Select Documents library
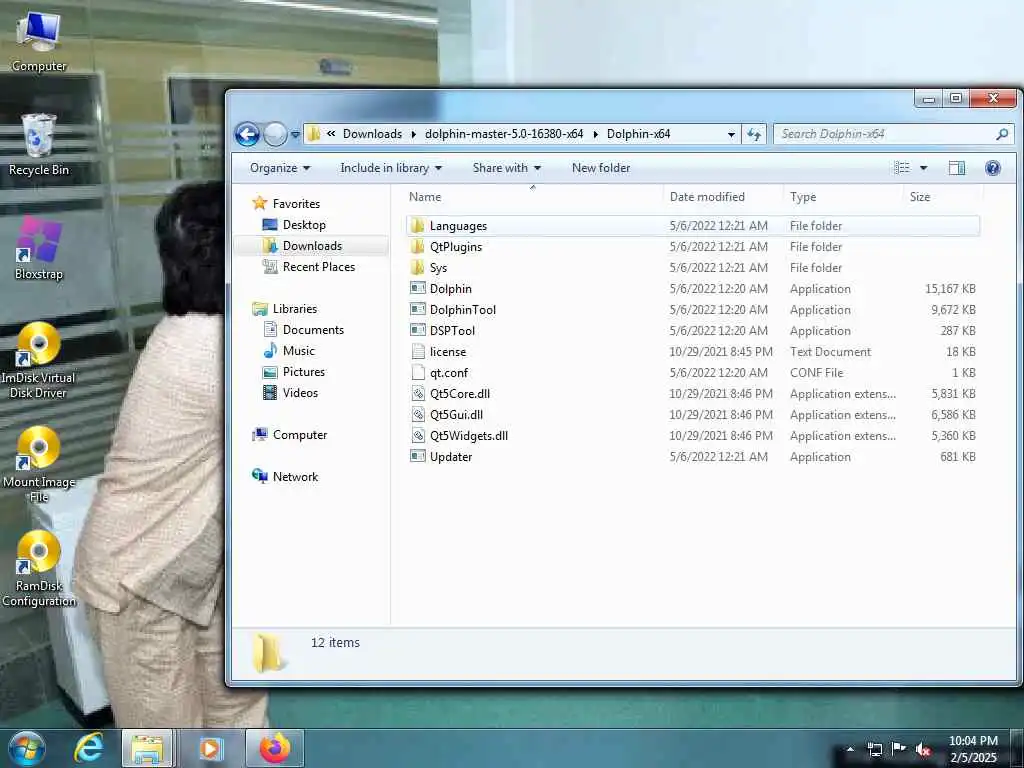 coord(303,330)
